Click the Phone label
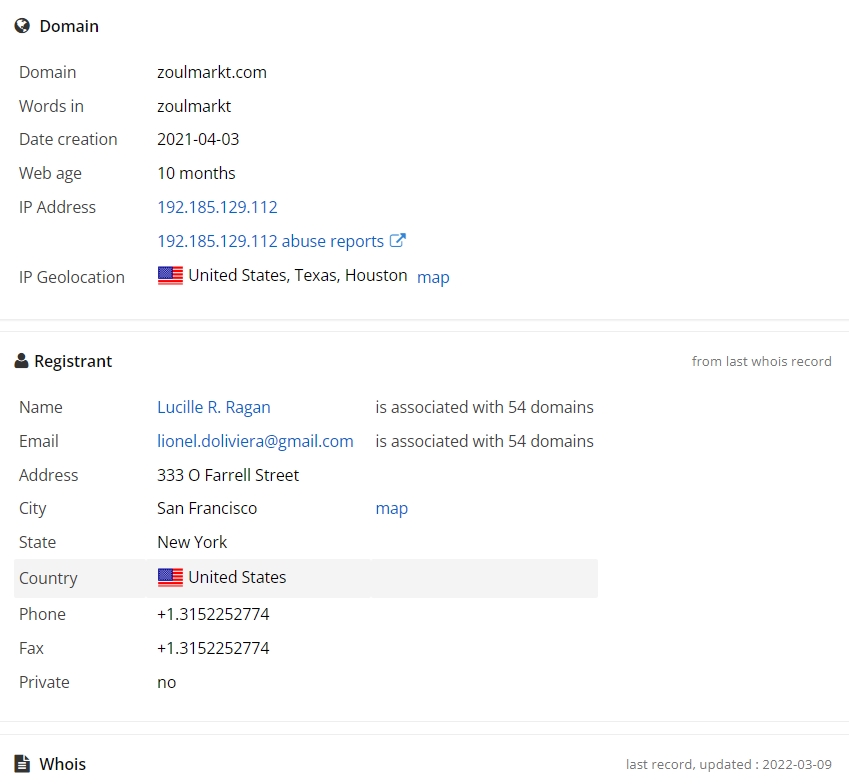Image resolution: width=849 pixels, height=784 pixels. click(42, 614)
